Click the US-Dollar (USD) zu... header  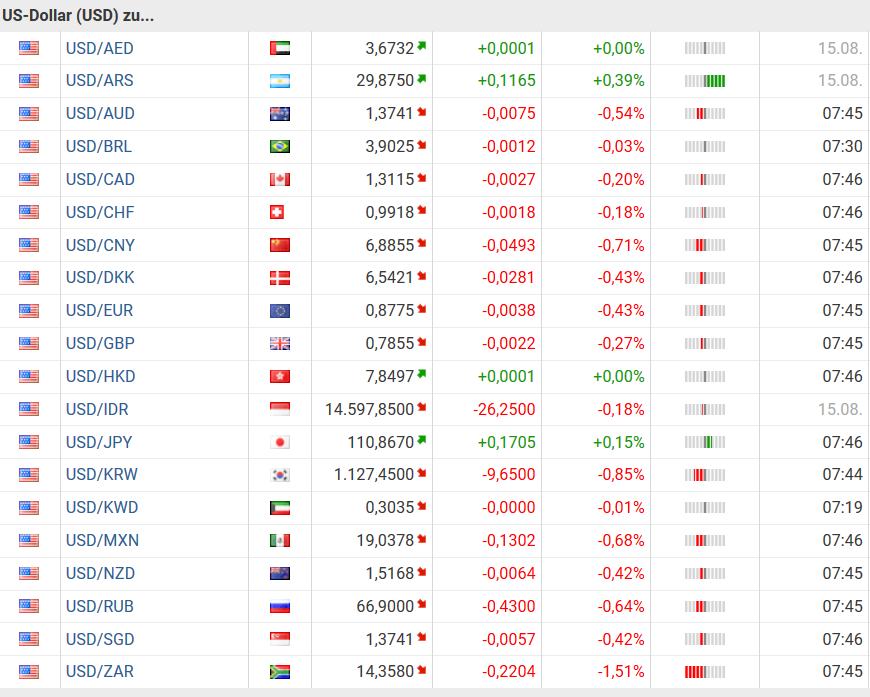78,16
